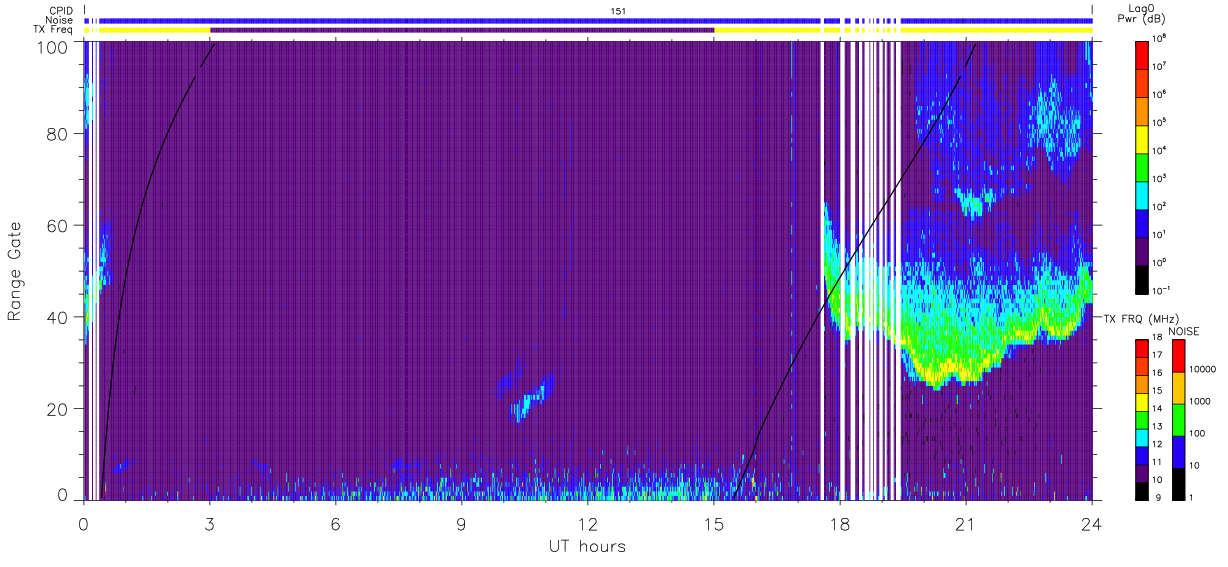Screen dimensions: 1228x567
Task: Click x-axis tick label '9'
Action: 461,523
